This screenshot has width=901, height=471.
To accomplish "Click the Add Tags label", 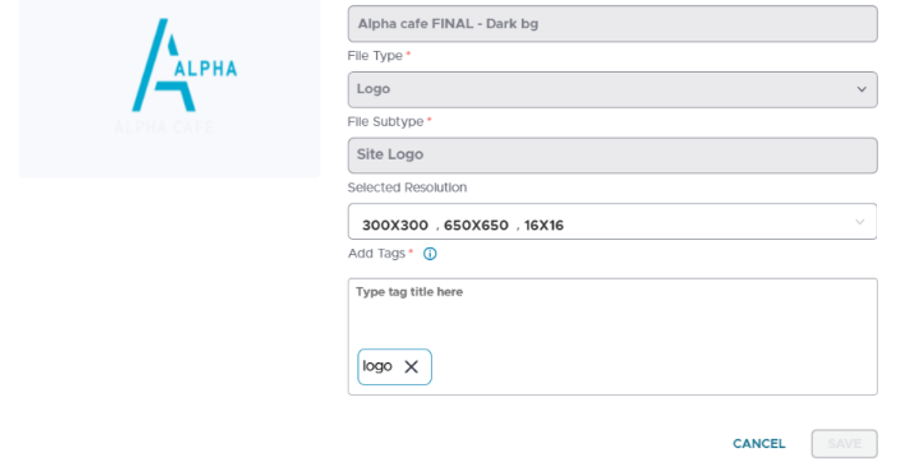I will point(376,254).
